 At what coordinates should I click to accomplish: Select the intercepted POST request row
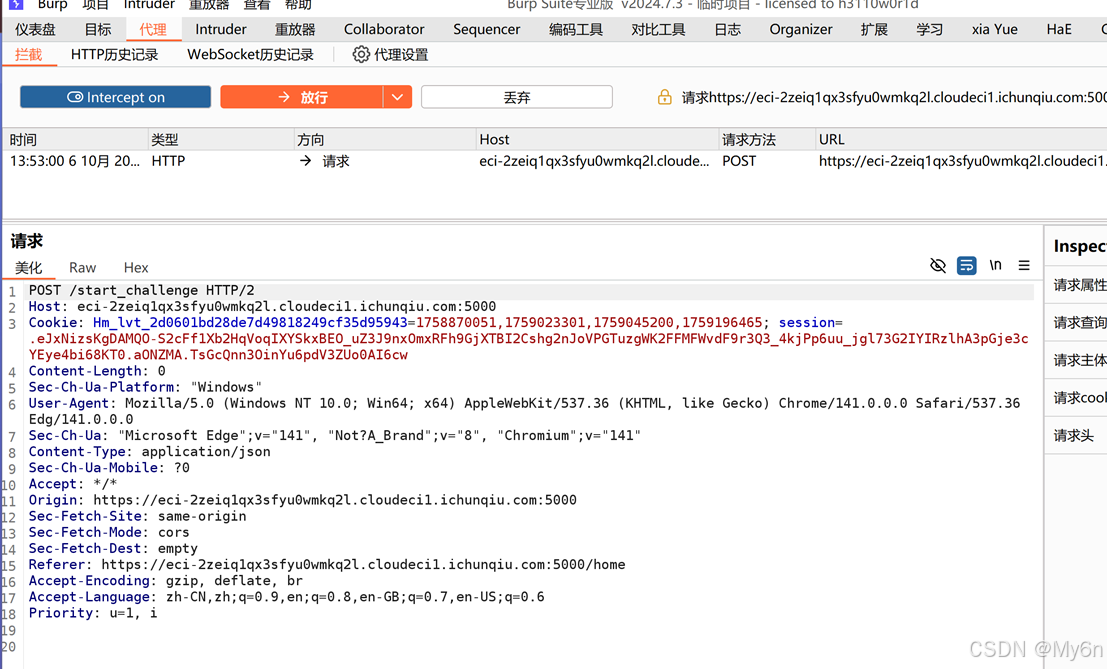555,161
